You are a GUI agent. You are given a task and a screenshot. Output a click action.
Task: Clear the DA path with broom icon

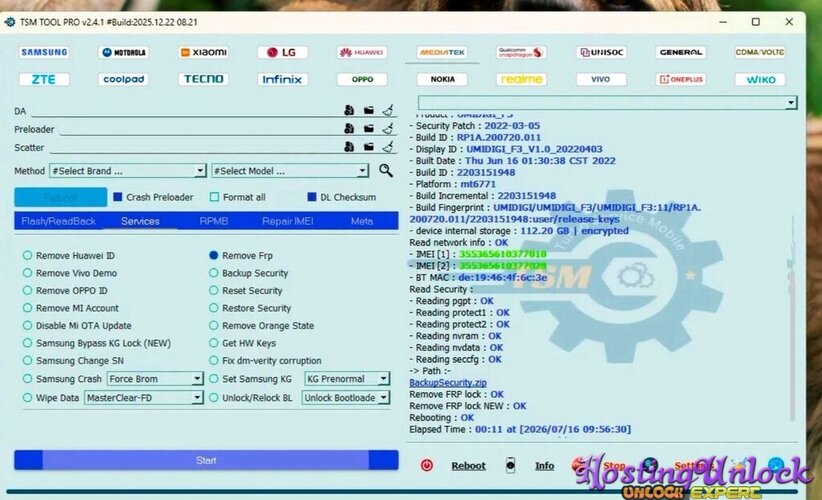(x=388, y=110)
